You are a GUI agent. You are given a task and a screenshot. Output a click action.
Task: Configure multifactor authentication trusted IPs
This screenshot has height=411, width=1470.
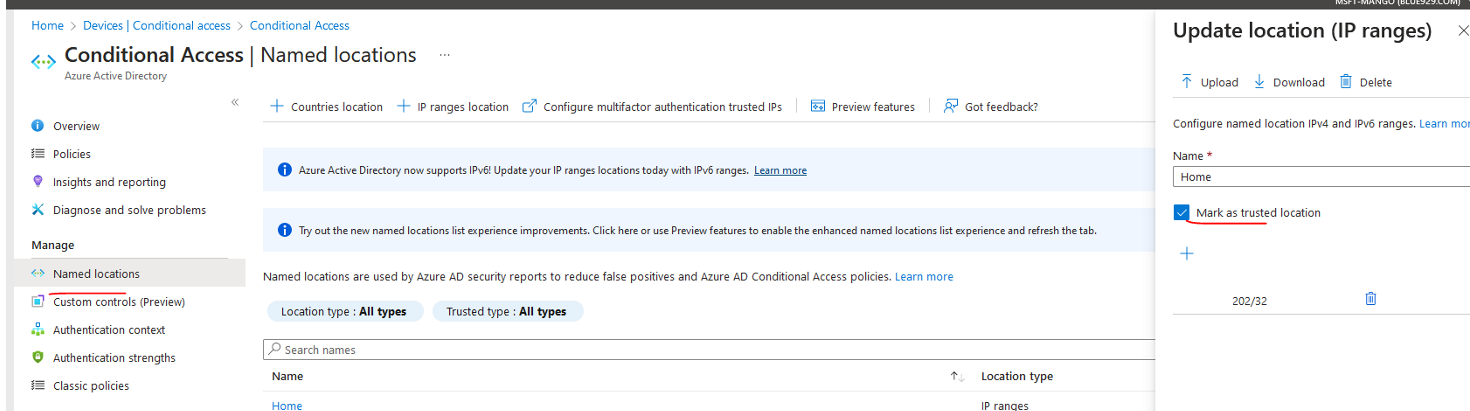(652, 107)
